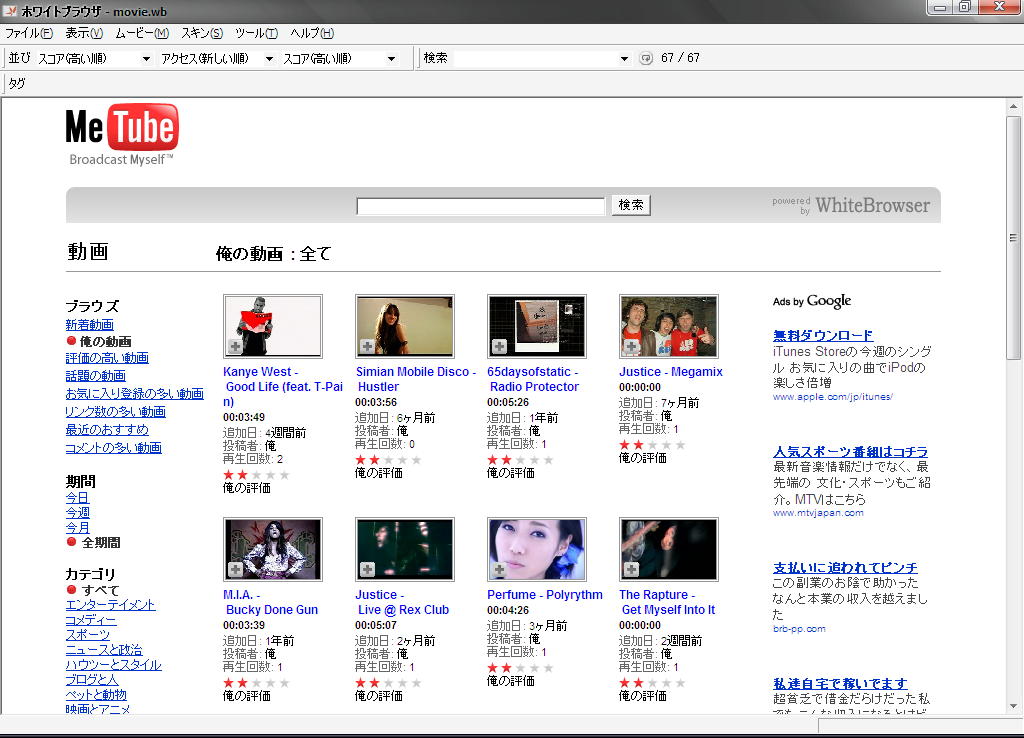The width and height of the screenshot is (1024, 738).
Task: Click the vertical scrollbar up arrow
Action: click(x=1014, y=106)
